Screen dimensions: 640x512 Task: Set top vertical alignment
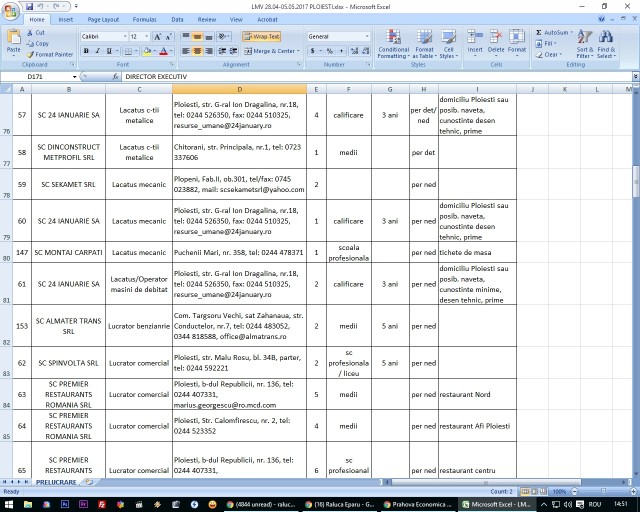tap(186, 37)
